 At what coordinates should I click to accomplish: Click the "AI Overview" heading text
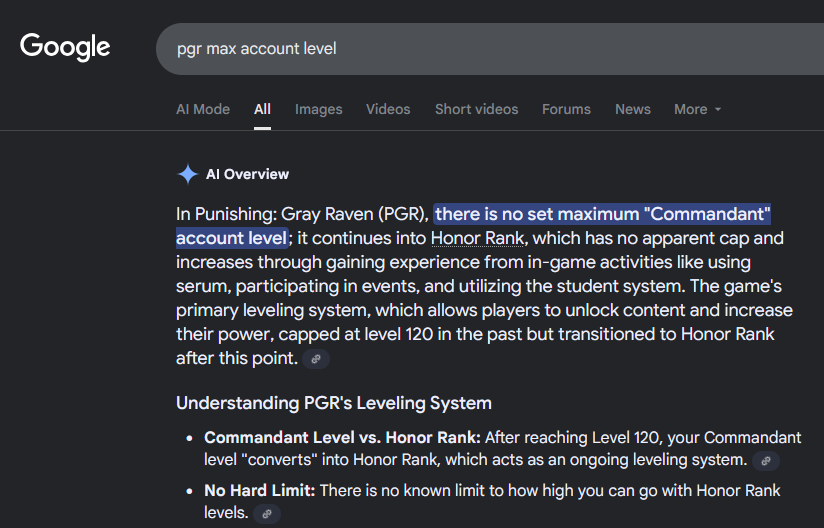[247, 174]
